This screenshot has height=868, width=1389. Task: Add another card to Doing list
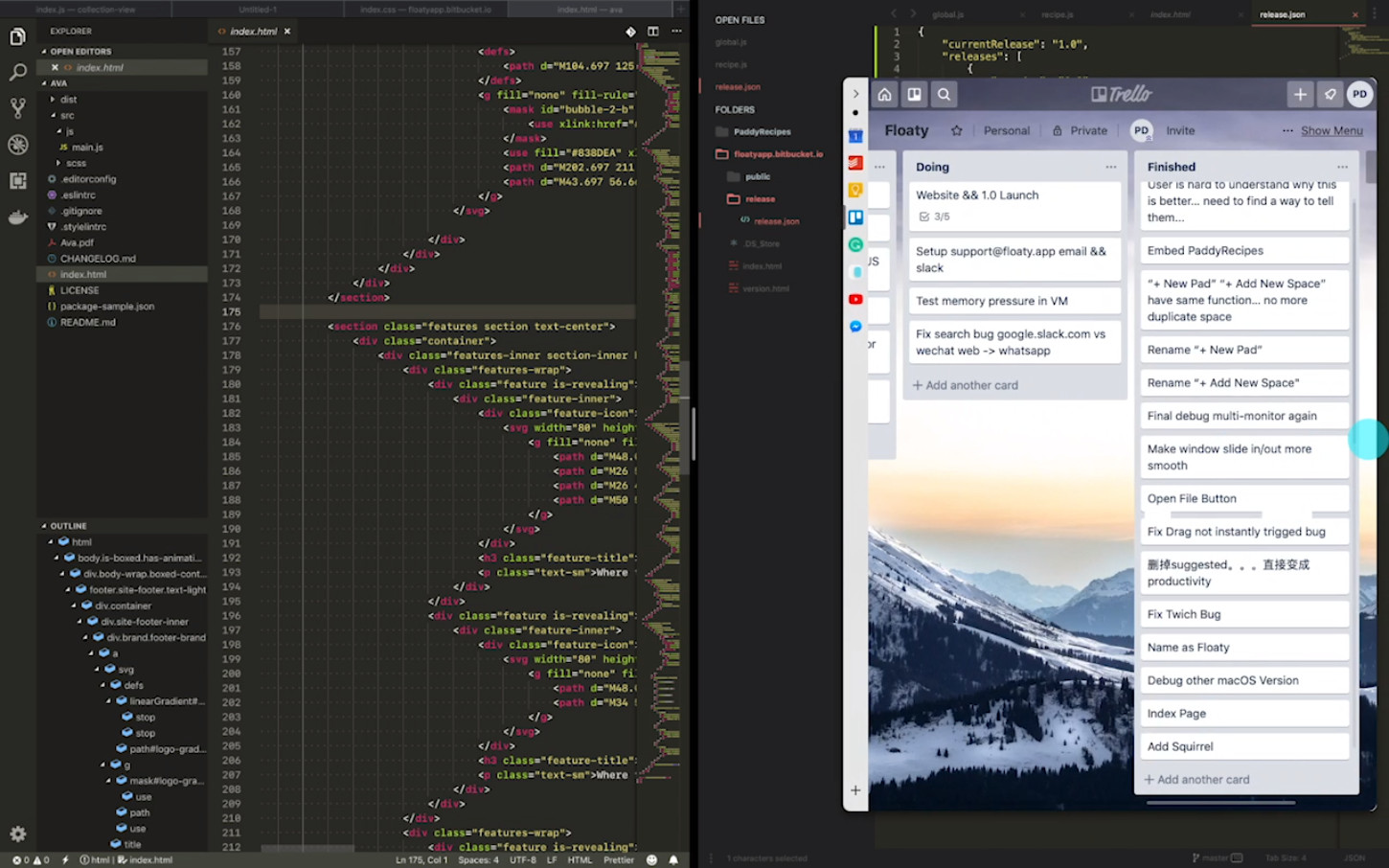click(x=966, y=385)
